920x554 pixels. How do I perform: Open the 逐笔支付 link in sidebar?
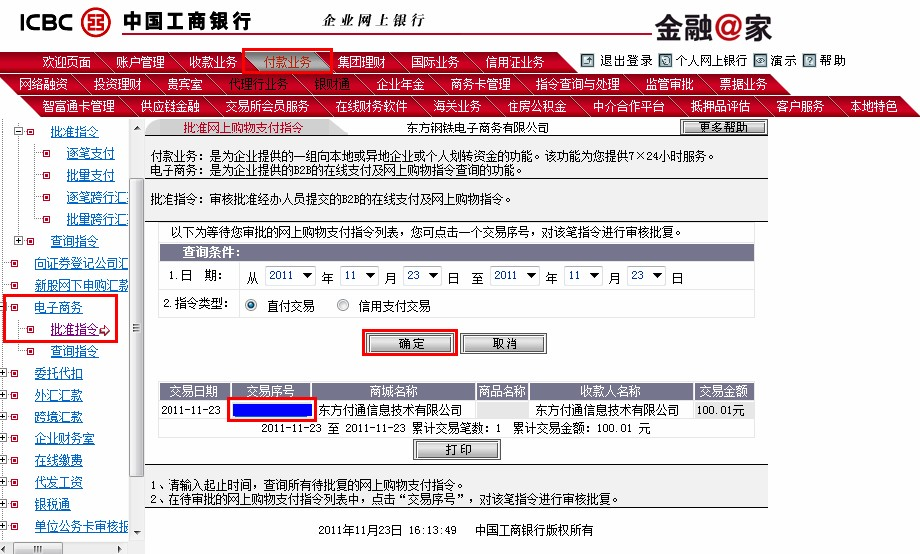click(x=90, y=154)
